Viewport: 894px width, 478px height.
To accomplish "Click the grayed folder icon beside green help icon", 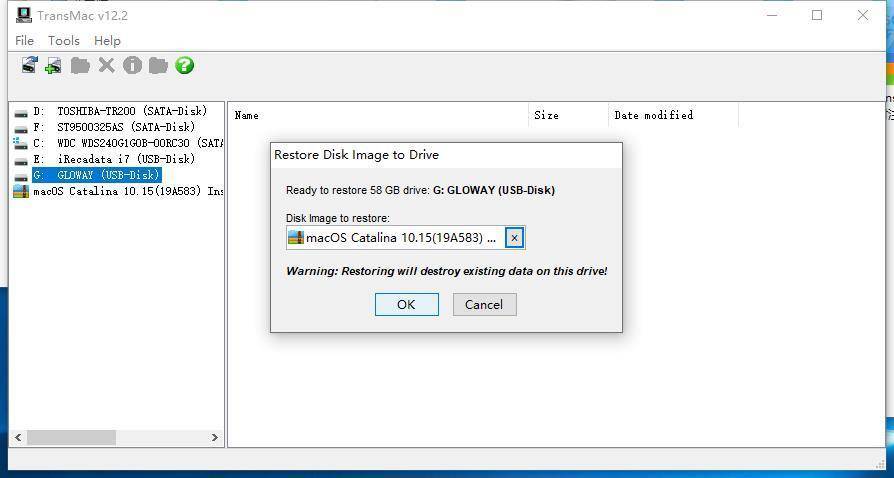I will tap(158, 66).
